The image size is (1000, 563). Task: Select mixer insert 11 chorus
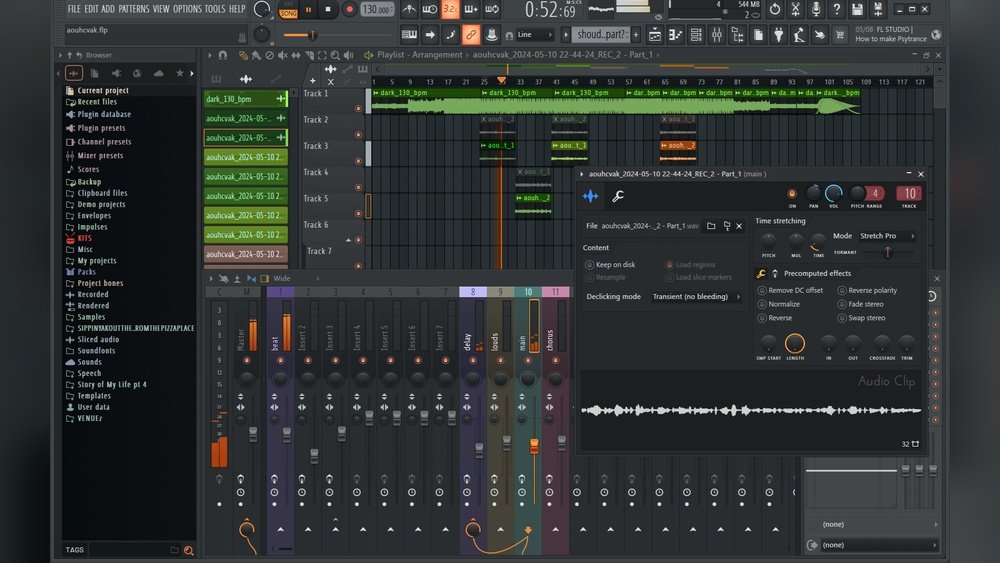555,292
